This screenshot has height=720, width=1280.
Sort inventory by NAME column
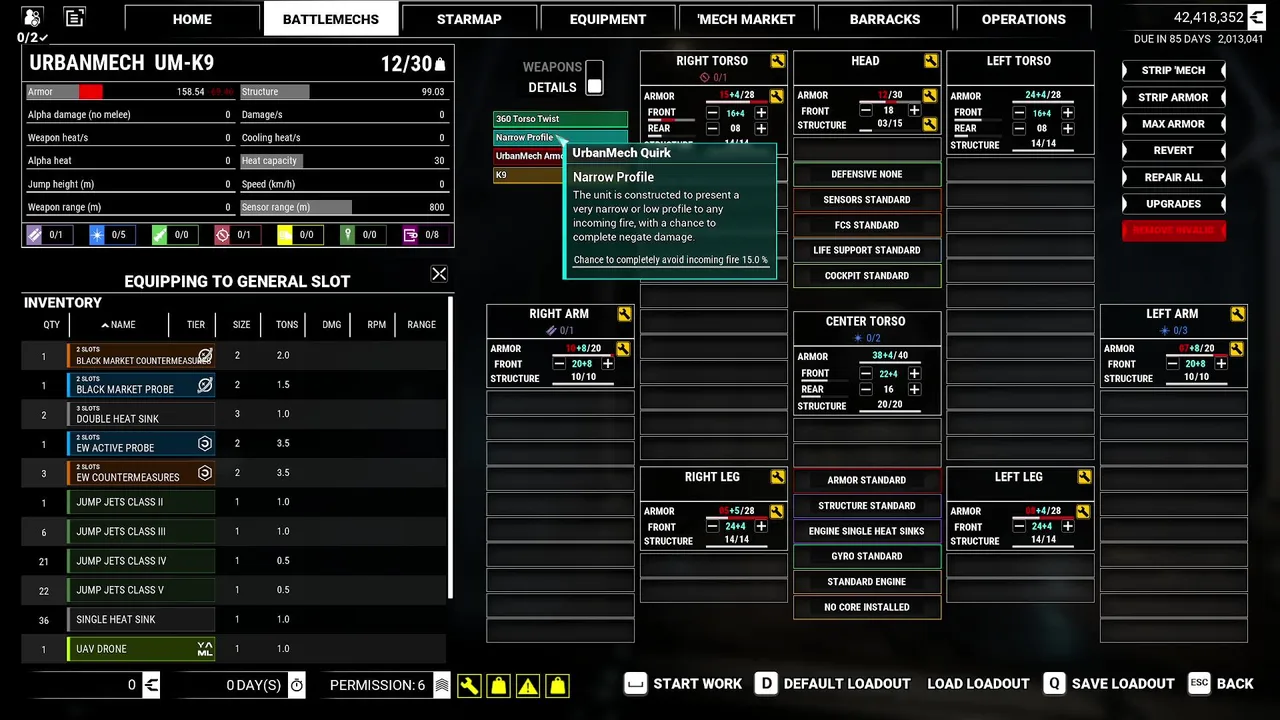[118, 325]
